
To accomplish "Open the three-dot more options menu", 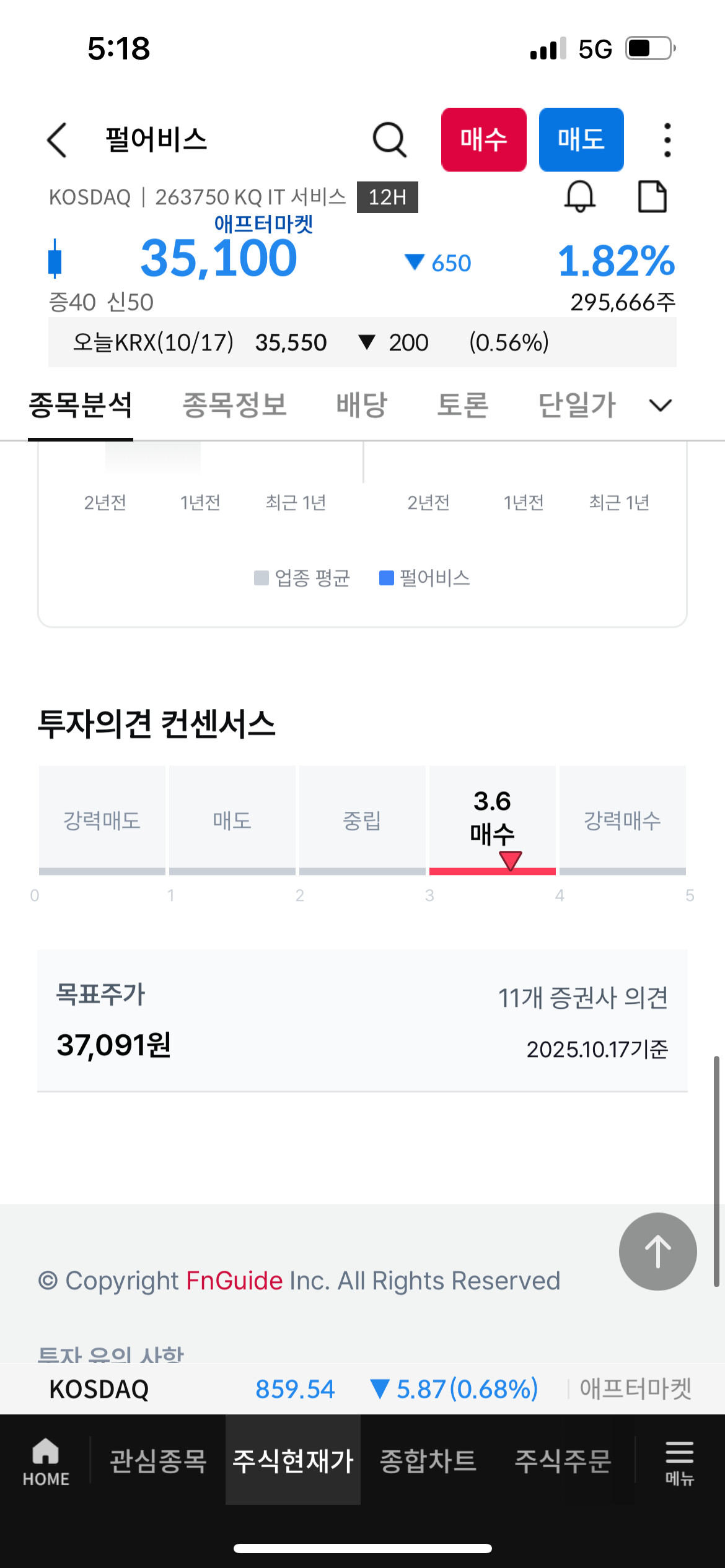I will [x=667, y=140].
